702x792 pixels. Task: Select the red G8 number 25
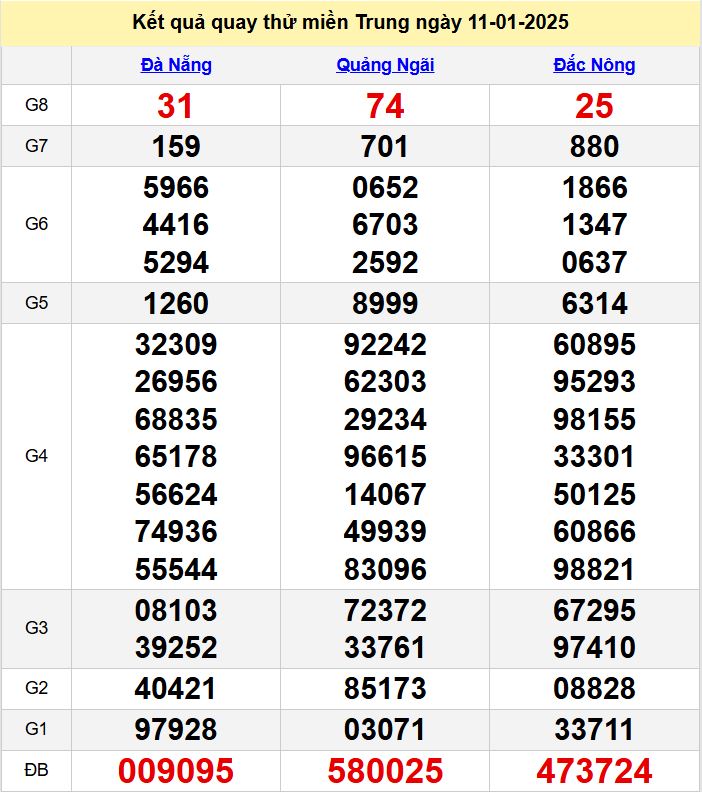point(594,106)
